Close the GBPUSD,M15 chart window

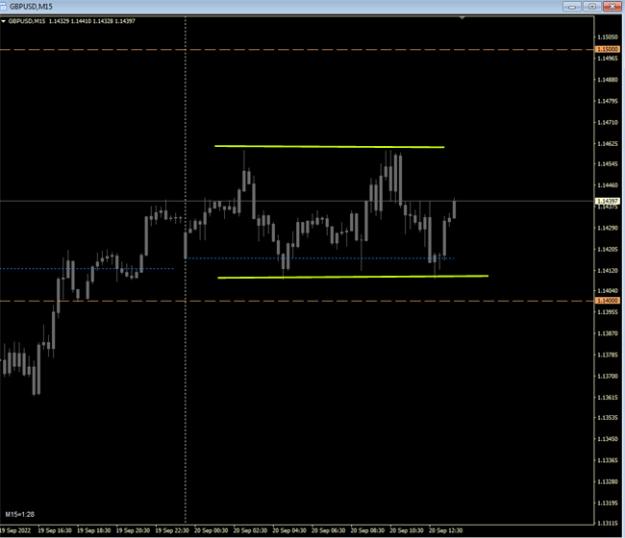click(612, 6)
